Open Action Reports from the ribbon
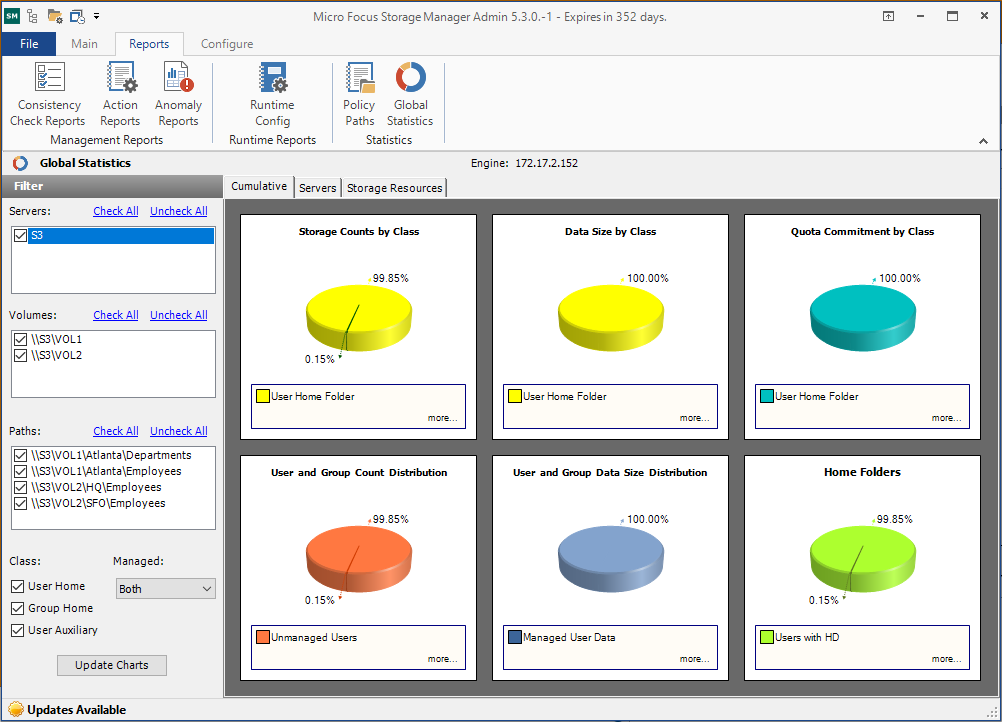 pyautogui.click(x=120, y=94)
